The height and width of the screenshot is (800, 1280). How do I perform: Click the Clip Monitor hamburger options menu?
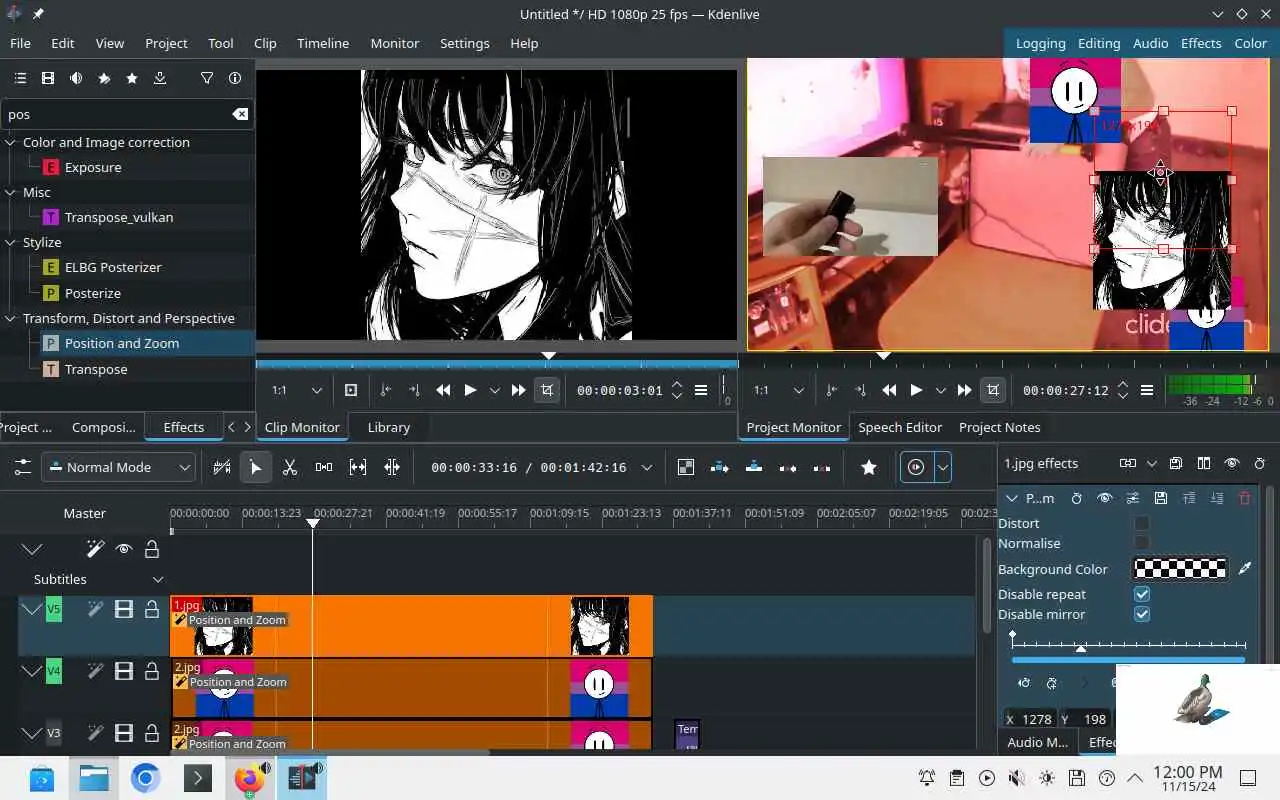click(x=701, y=390)
